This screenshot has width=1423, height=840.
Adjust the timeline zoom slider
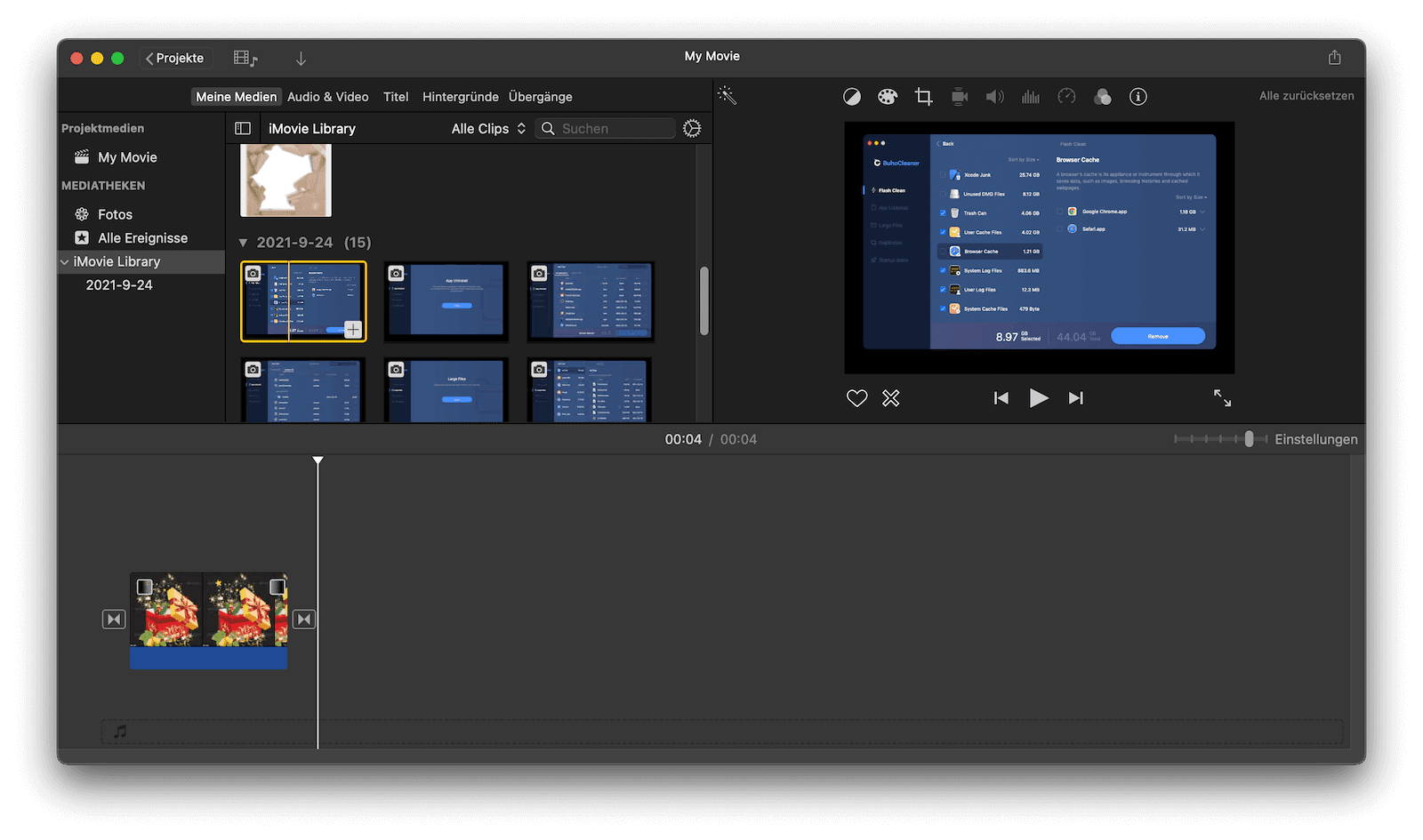(1250, 438)
